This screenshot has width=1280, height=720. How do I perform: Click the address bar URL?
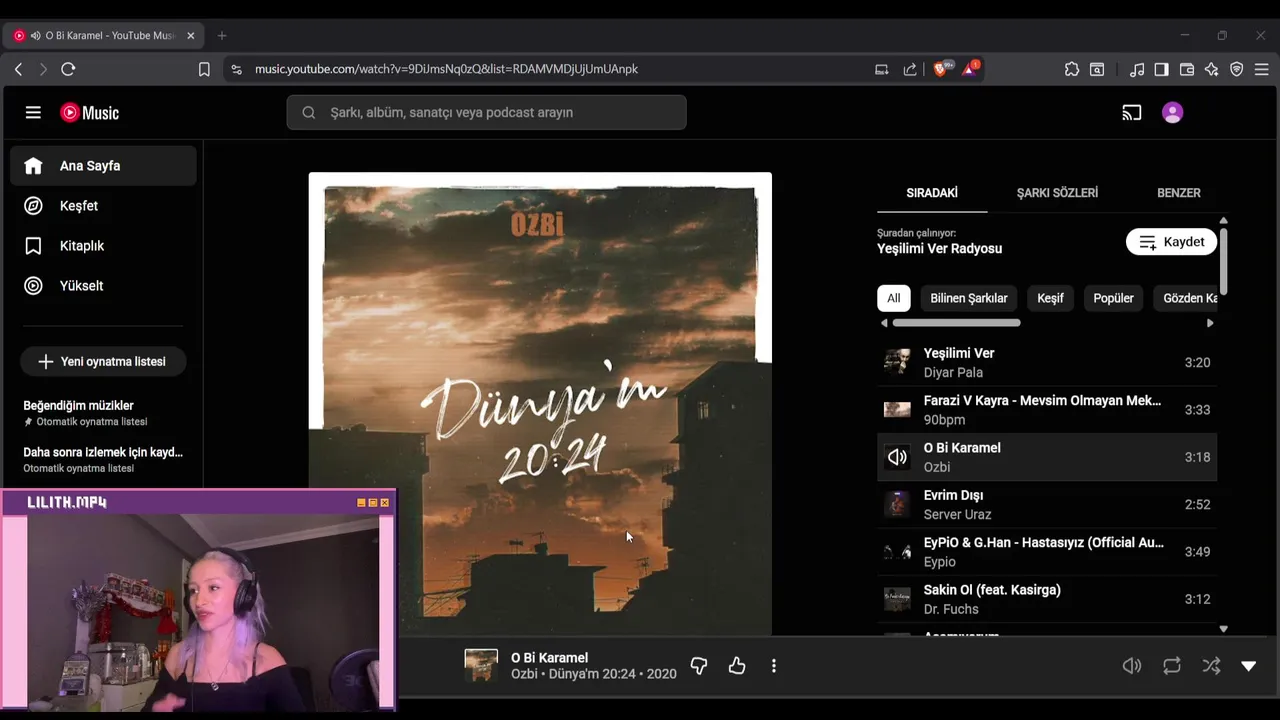click(446, 69)
